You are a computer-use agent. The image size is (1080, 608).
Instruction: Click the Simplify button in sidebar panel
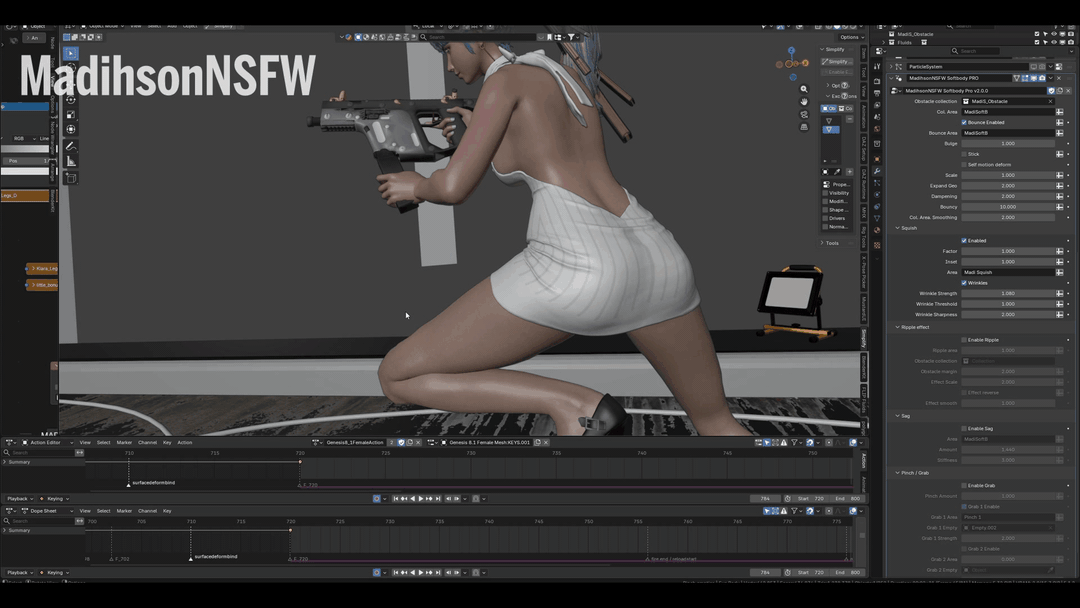[838, 61]
